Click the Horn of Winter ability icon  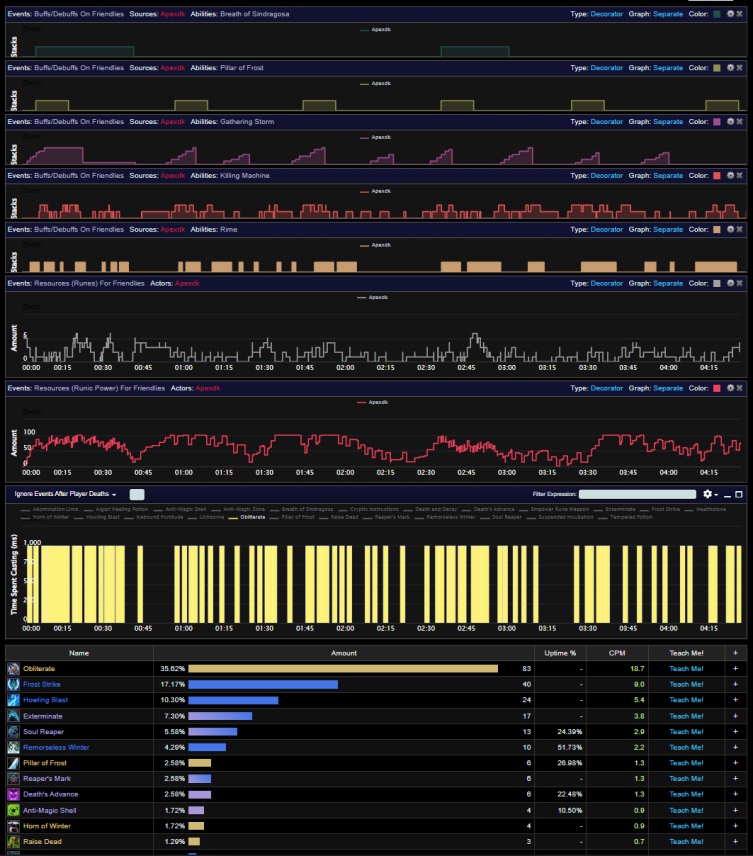pos(14,826)
